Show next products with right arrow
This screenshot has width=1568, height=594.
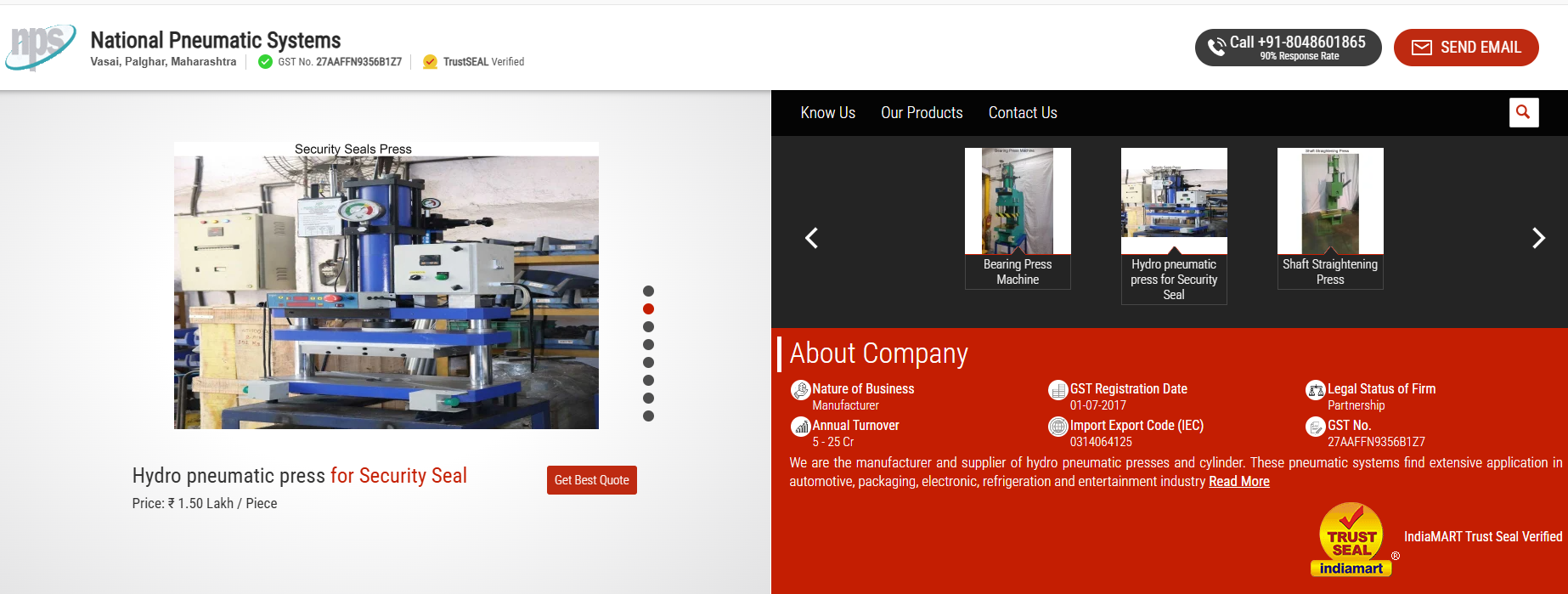click(1538, 238)
